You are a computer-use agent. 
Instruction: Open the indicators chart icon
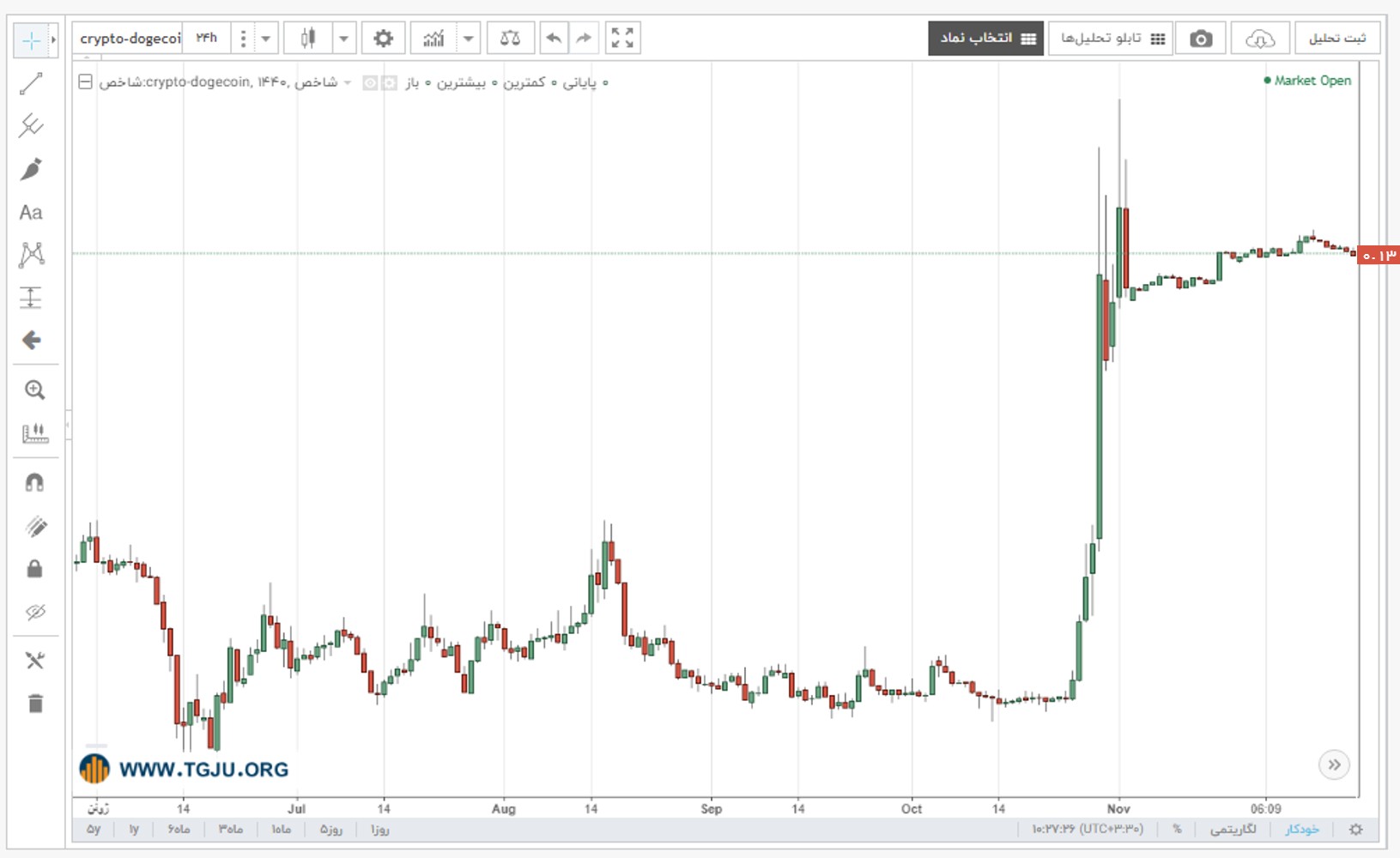433,39
